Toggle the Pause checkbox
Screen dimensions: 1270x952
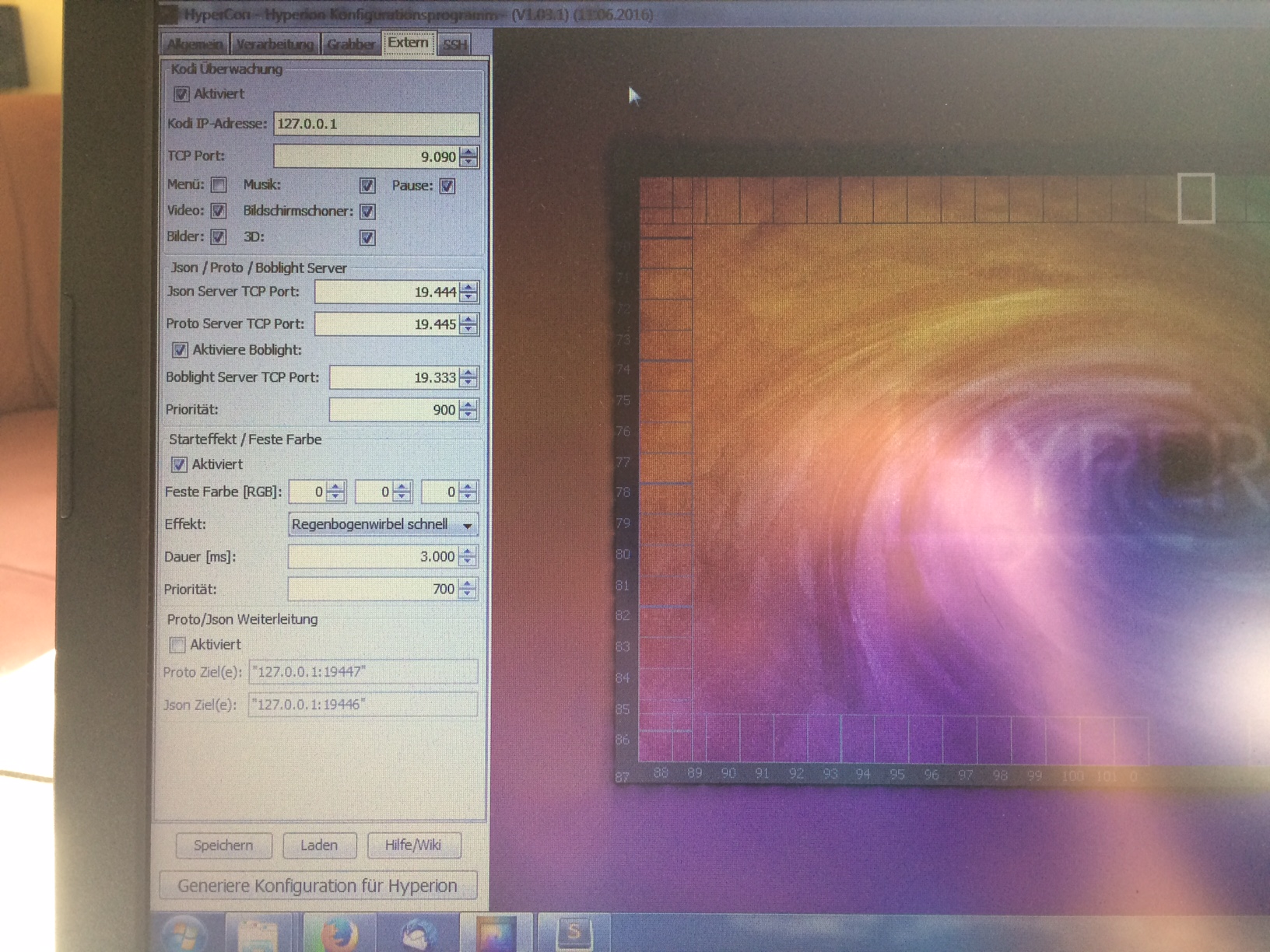pos(447,186)
